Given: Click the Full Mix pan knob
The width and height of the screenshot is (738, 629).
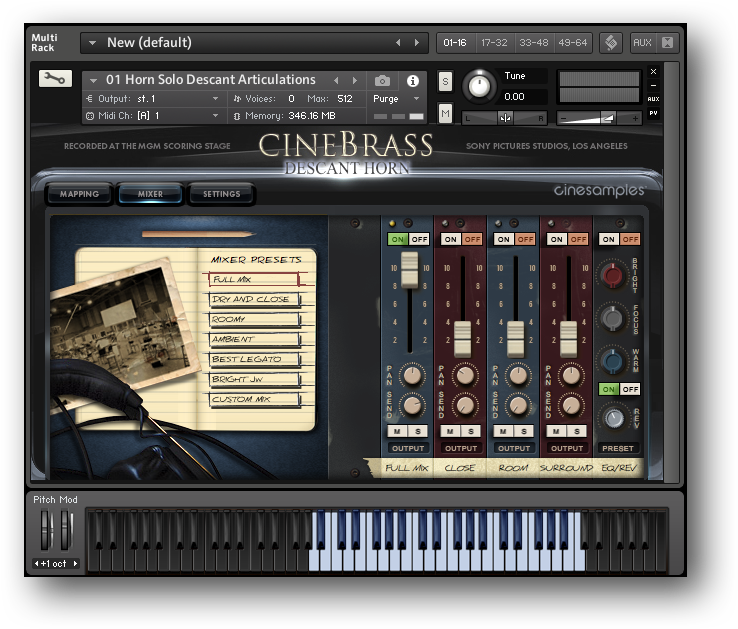Looking at the screenshot, I should 412,375.
